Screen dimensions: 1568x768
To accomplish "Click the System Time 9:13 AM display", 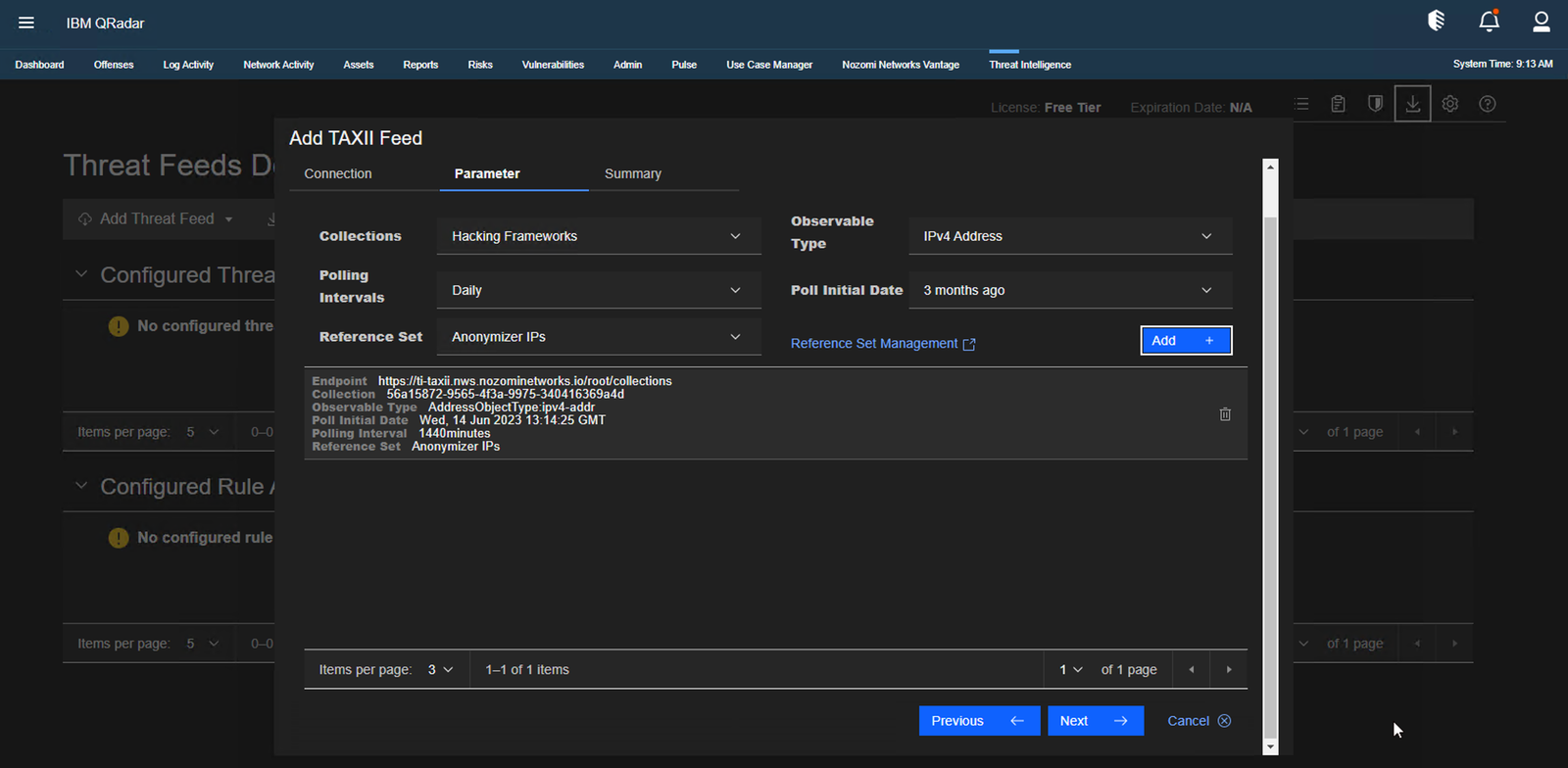I will tap(1502, 64).
